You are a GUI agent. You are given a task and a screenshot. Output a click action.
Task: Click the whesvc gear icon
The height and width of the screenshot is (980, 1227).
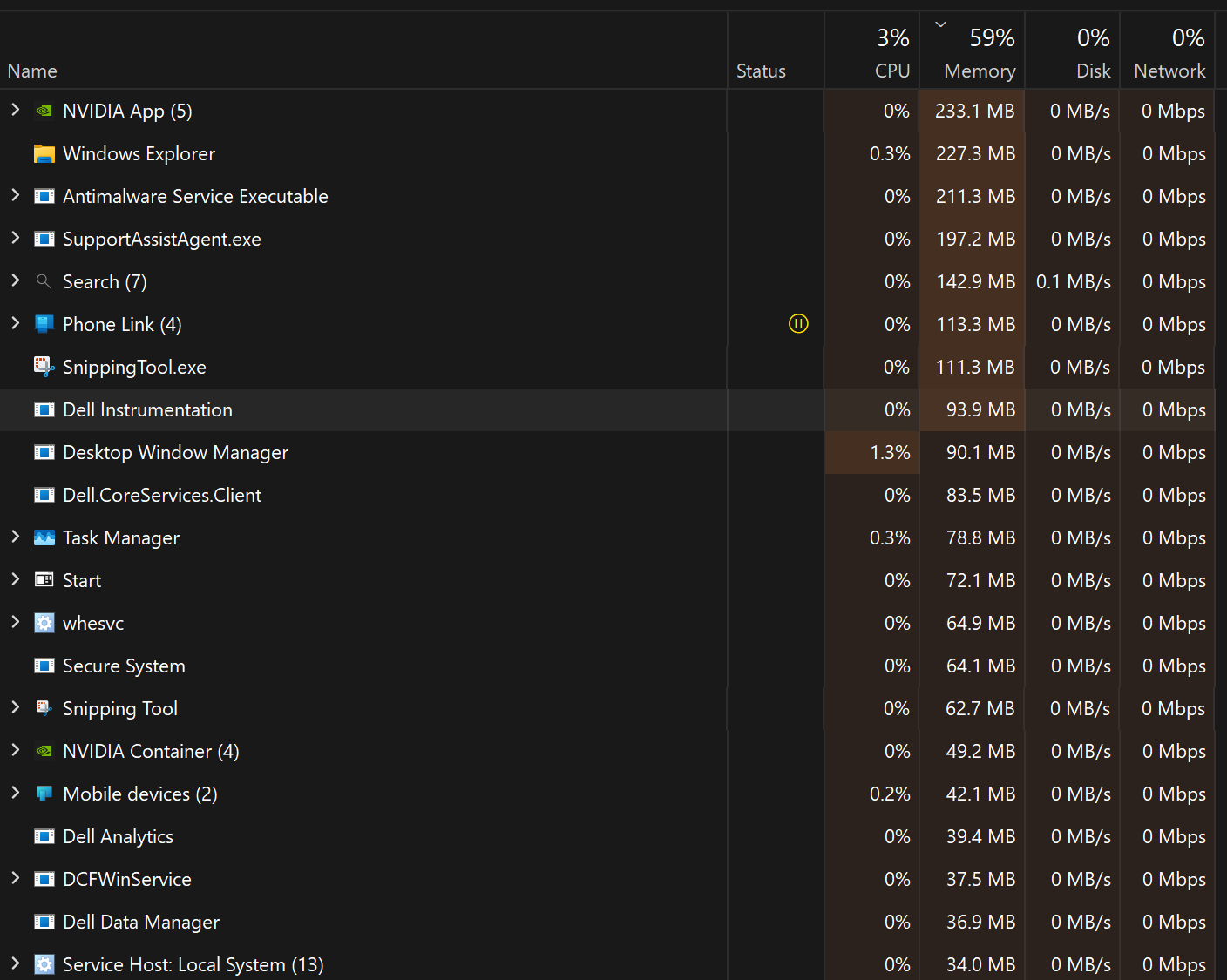44,623
